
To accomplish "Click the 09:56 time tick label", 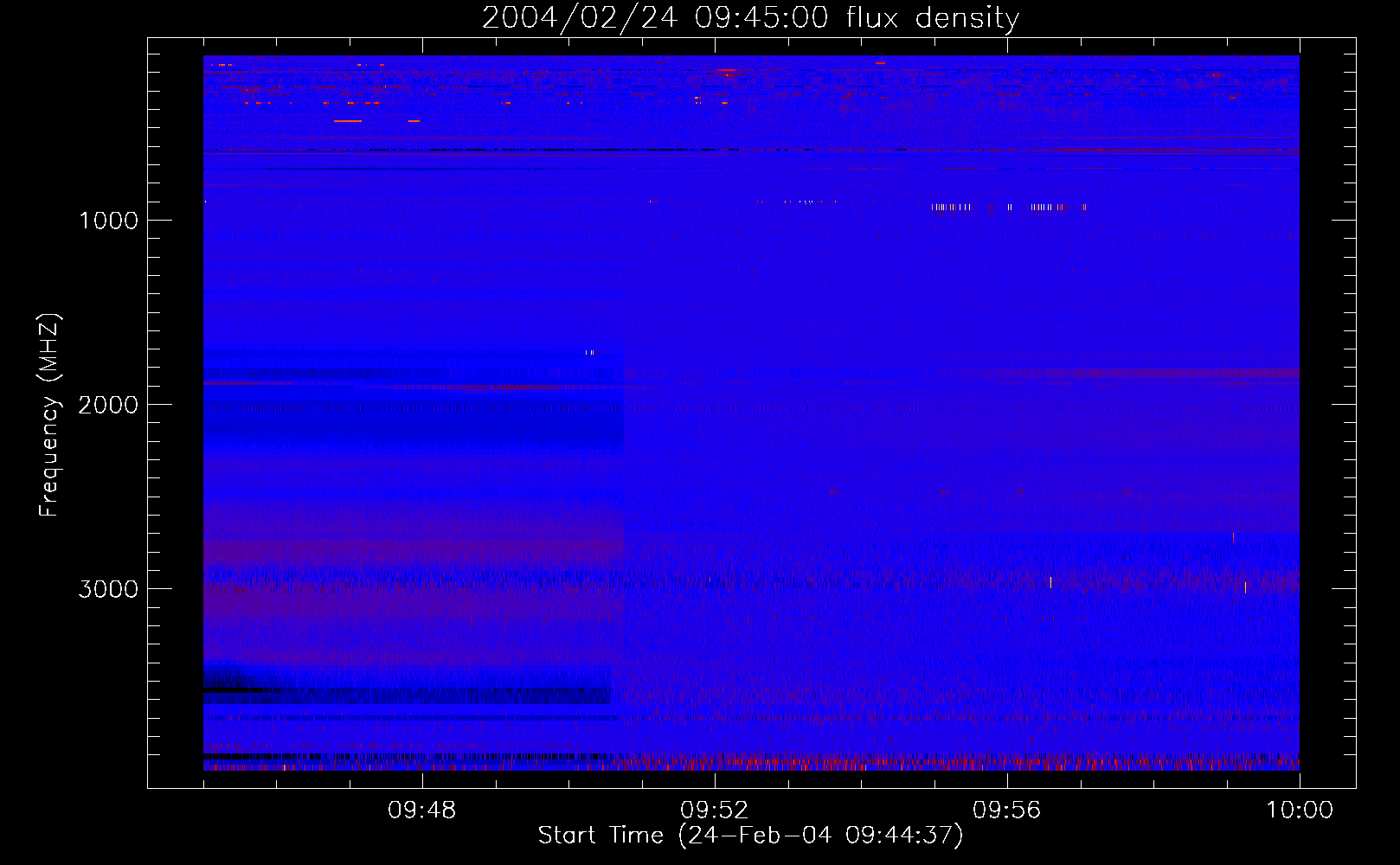I will pos(1007,811).
